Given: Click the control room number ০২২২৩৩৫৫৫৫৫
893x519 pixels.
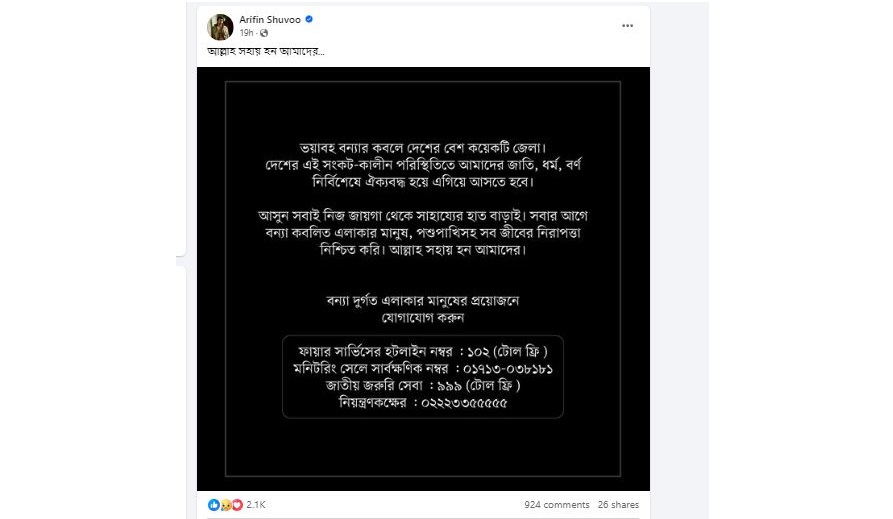Looking at the screenshot, I should [x=464, y=403].
